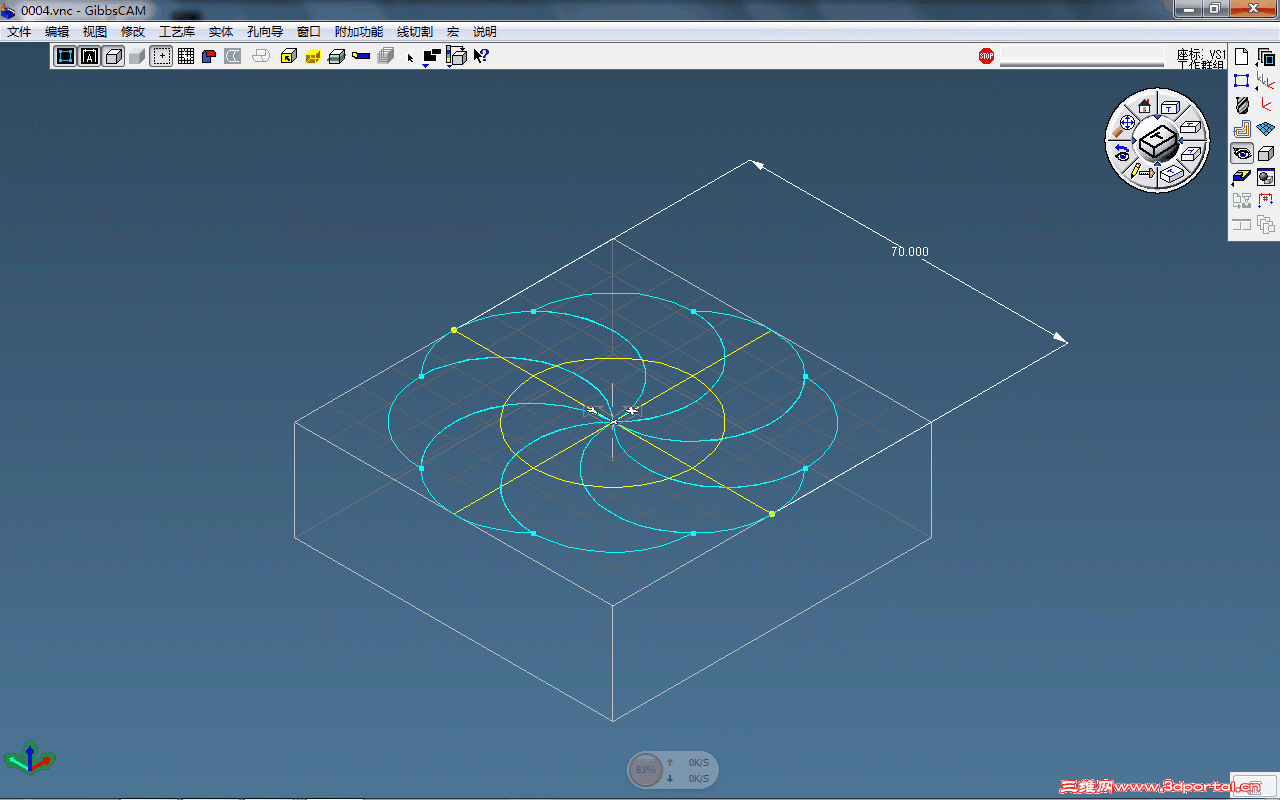Click the yellow wireframe box icon
Image resolution: width=1280 pixels, height=800 pixels.
point(313,56)
